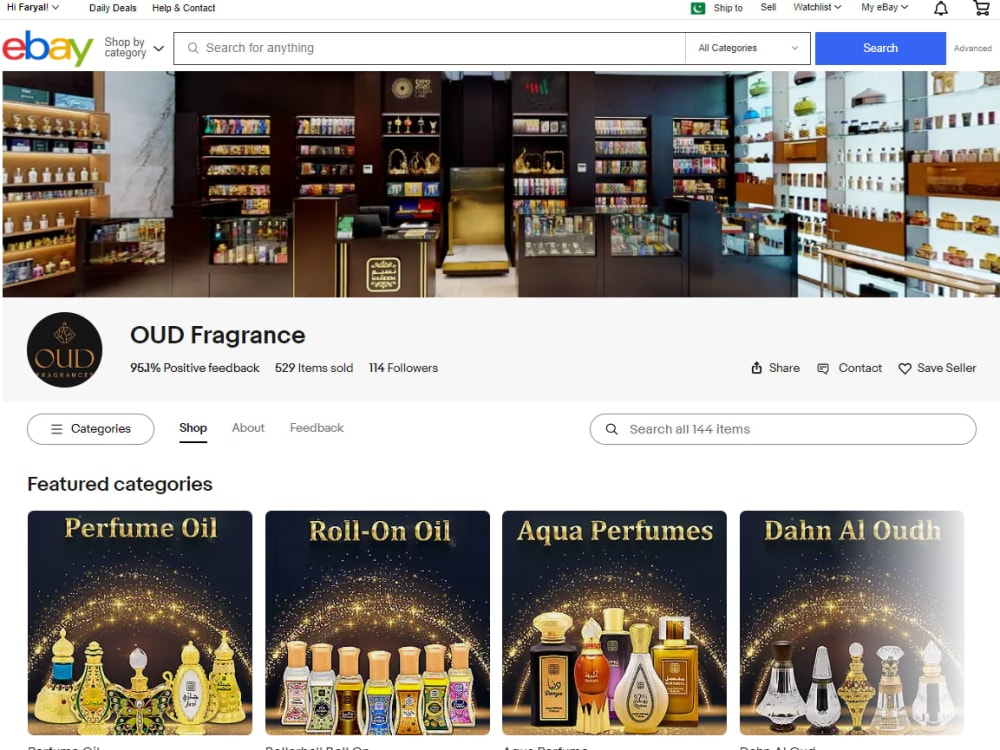The image size is (1000, 750).
Task: Open the Dahn Al Oudh category thumbnail
Action: (x=852, y=623)
